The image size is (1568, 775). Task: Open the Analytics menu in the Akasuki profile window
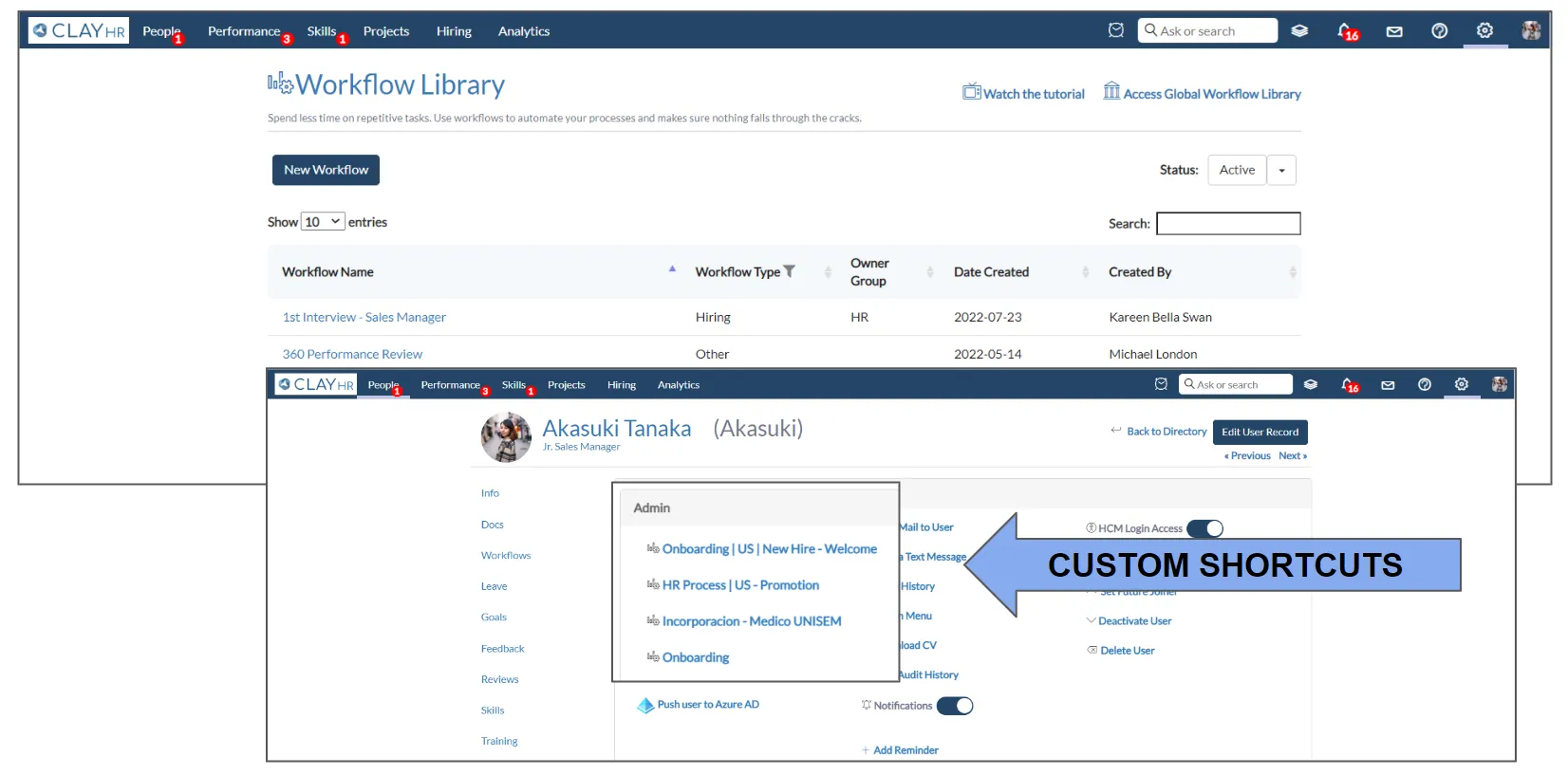679,385
